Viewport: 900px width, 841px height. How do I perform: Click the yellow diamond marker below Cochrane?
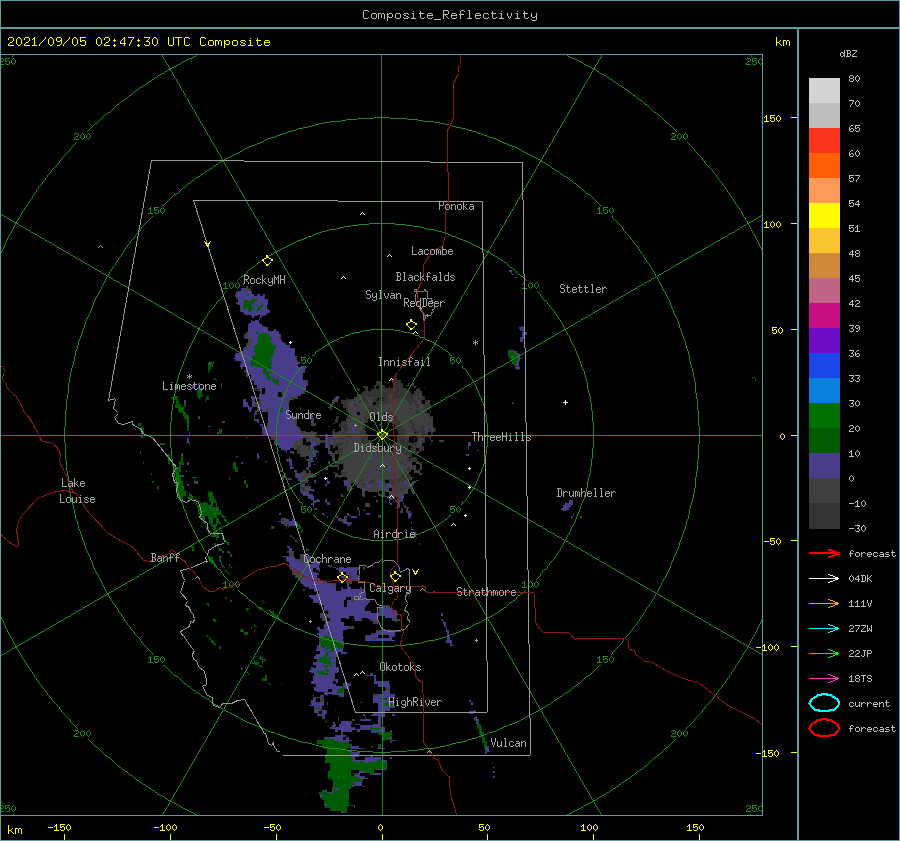point(343,578)
